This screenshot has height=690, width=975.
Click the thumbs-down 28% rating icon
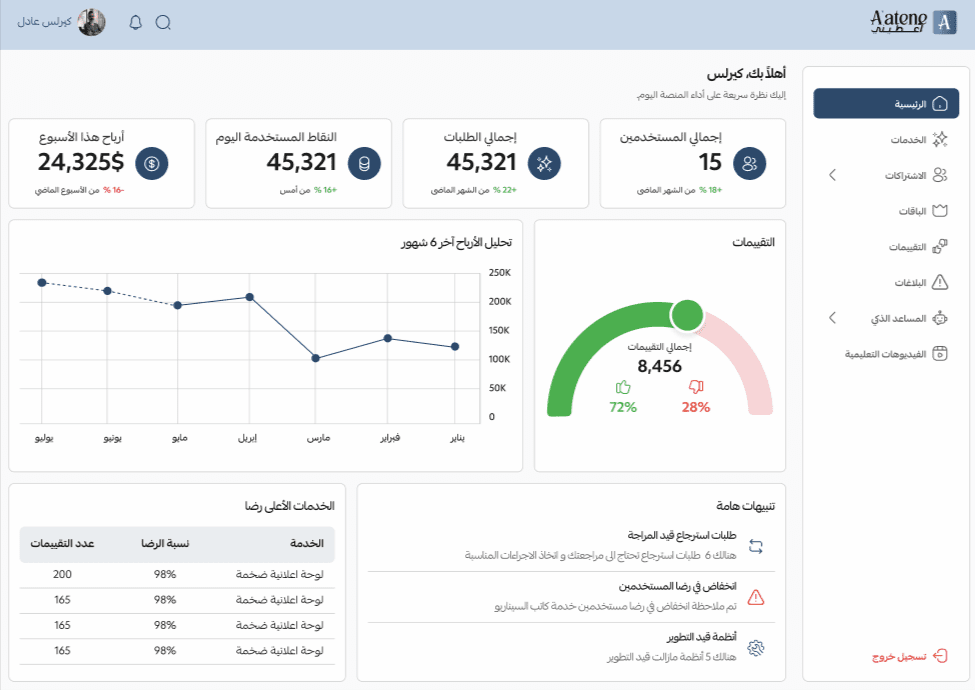[x=696, y=387]
